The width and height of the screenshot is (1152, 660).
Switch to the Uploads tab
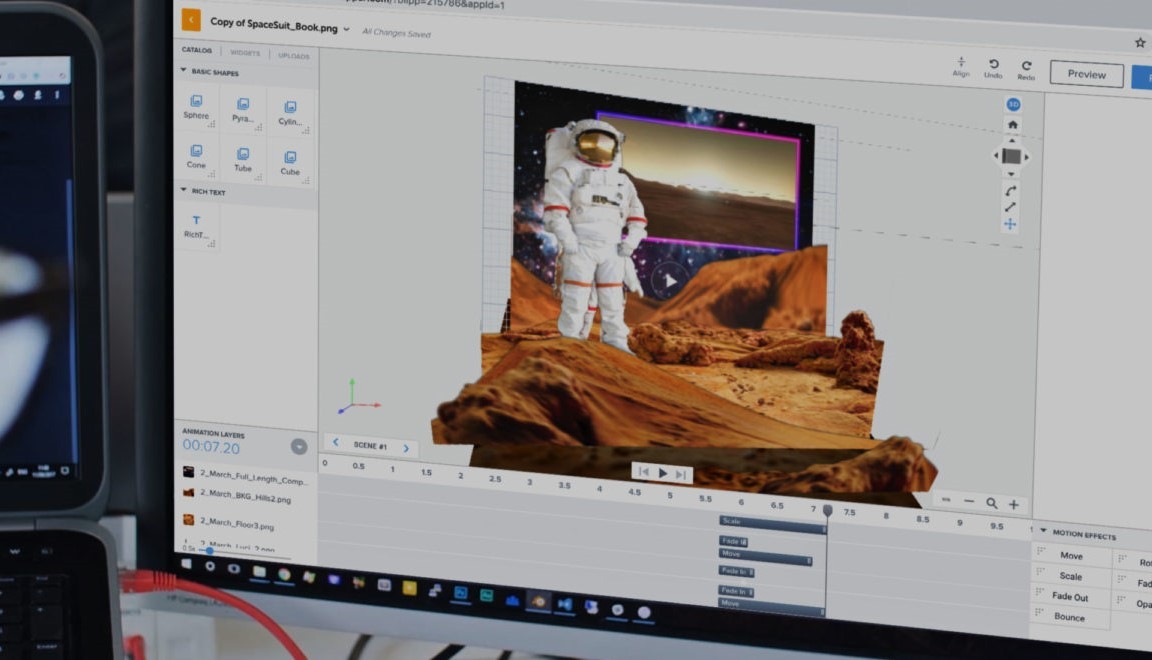click(294, 55)
